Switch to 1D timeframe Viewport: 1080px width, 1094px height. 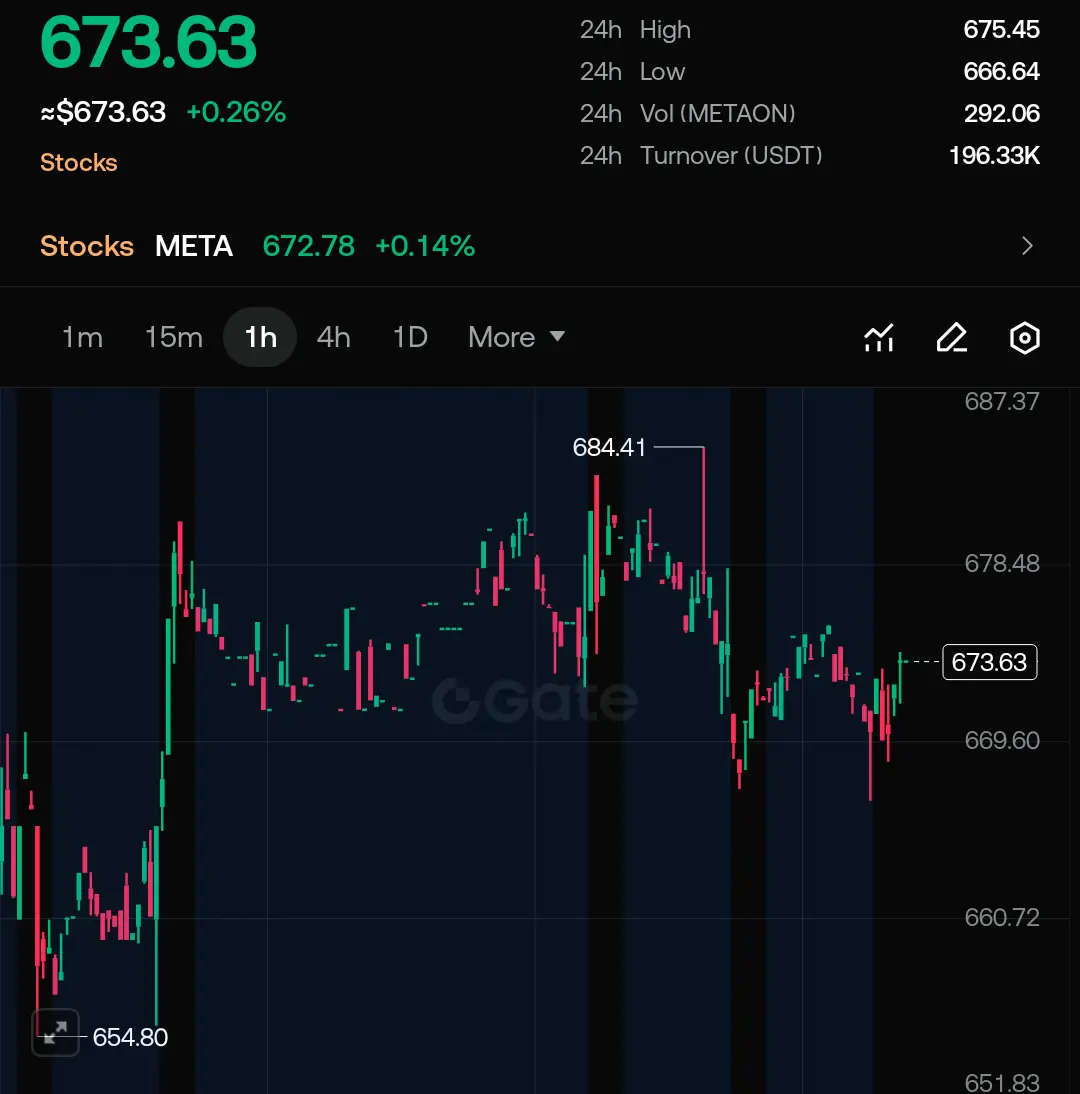coord(410,337)
